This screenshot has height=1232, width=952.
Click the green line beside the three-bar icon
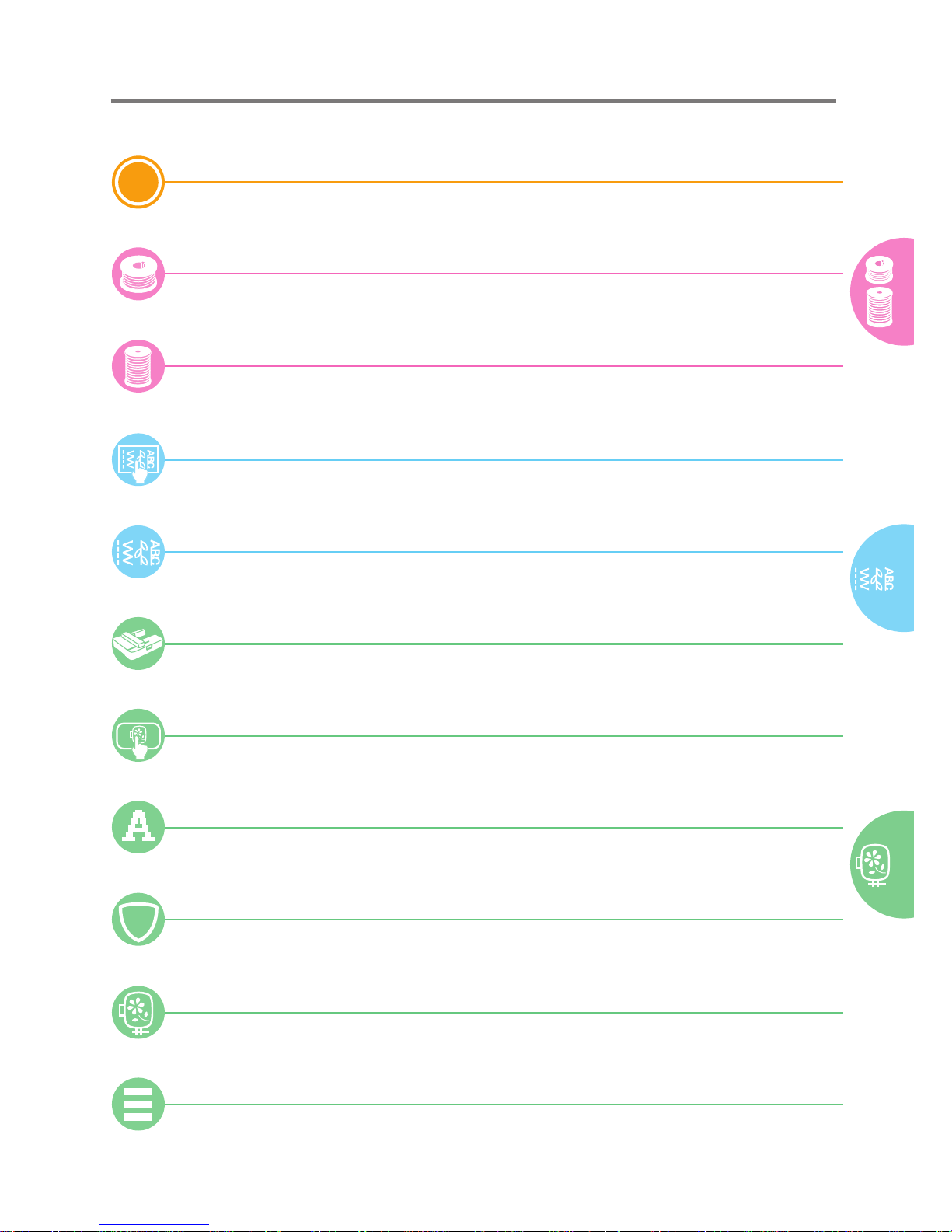504,1105
